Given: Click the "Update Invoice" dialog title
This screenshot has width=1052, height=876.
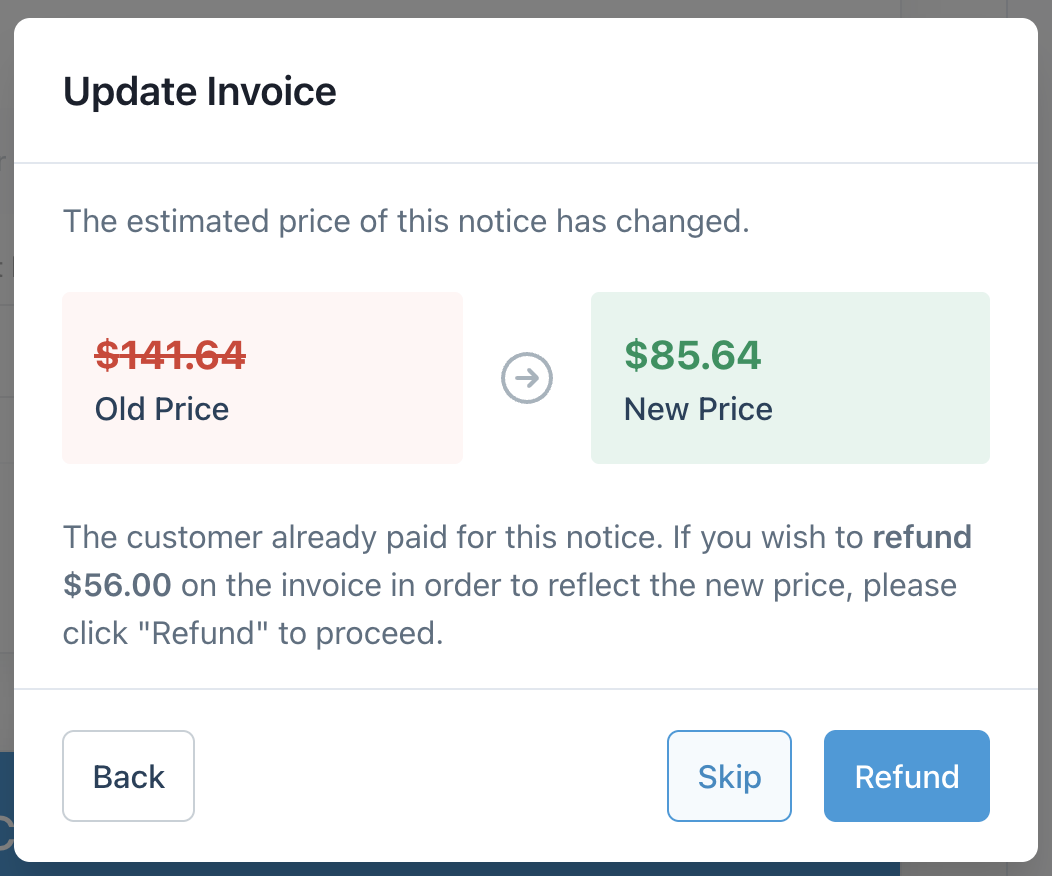Looking at the screenshot, I should (x=200, y=92).
